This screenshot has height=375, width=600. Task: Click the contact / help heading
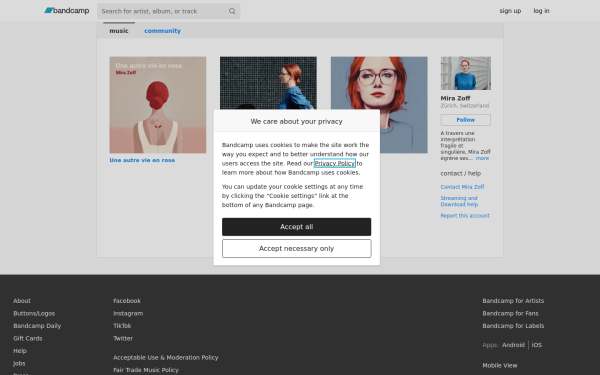coord(461,173)
